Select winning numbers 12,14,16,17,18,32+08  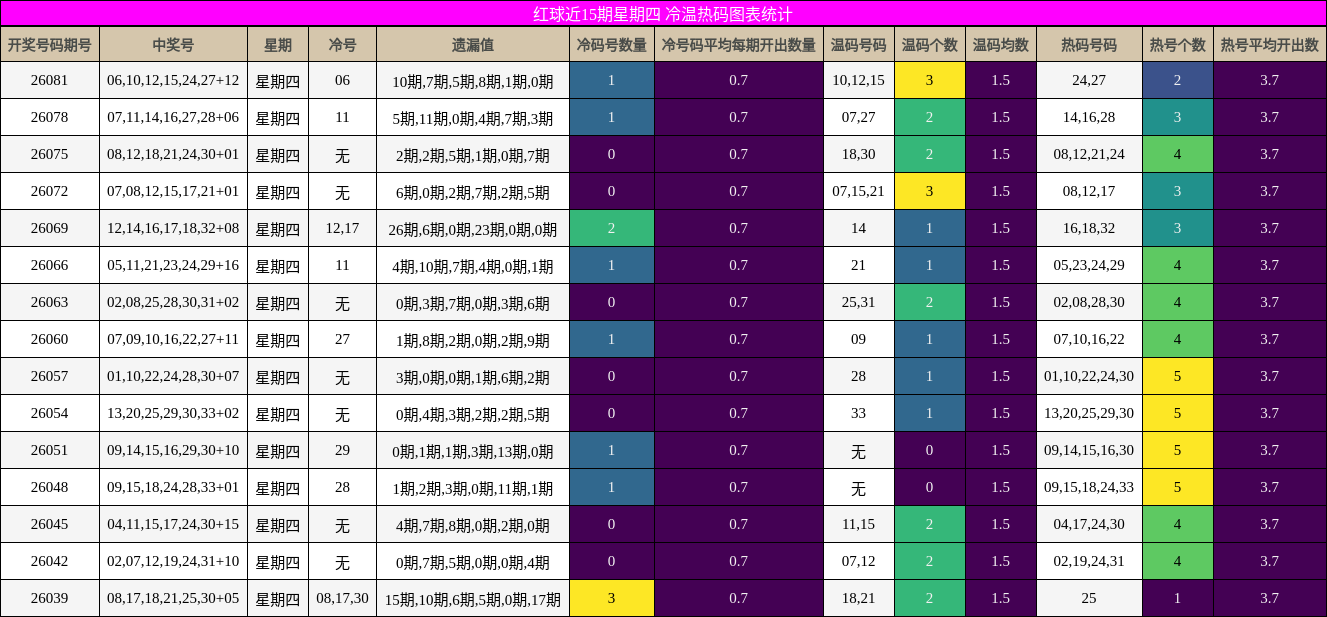[174, 228]
